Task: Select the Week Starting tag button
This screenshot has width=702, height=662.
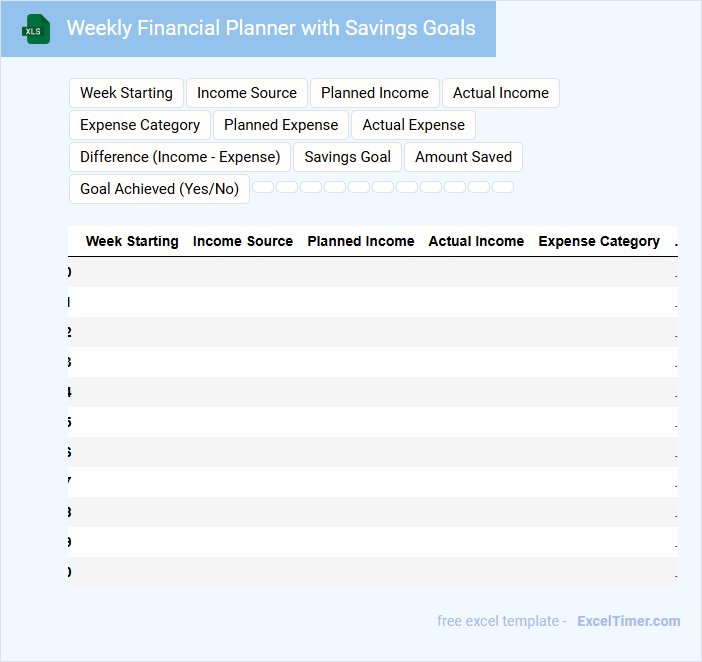Action: [126, 93]
